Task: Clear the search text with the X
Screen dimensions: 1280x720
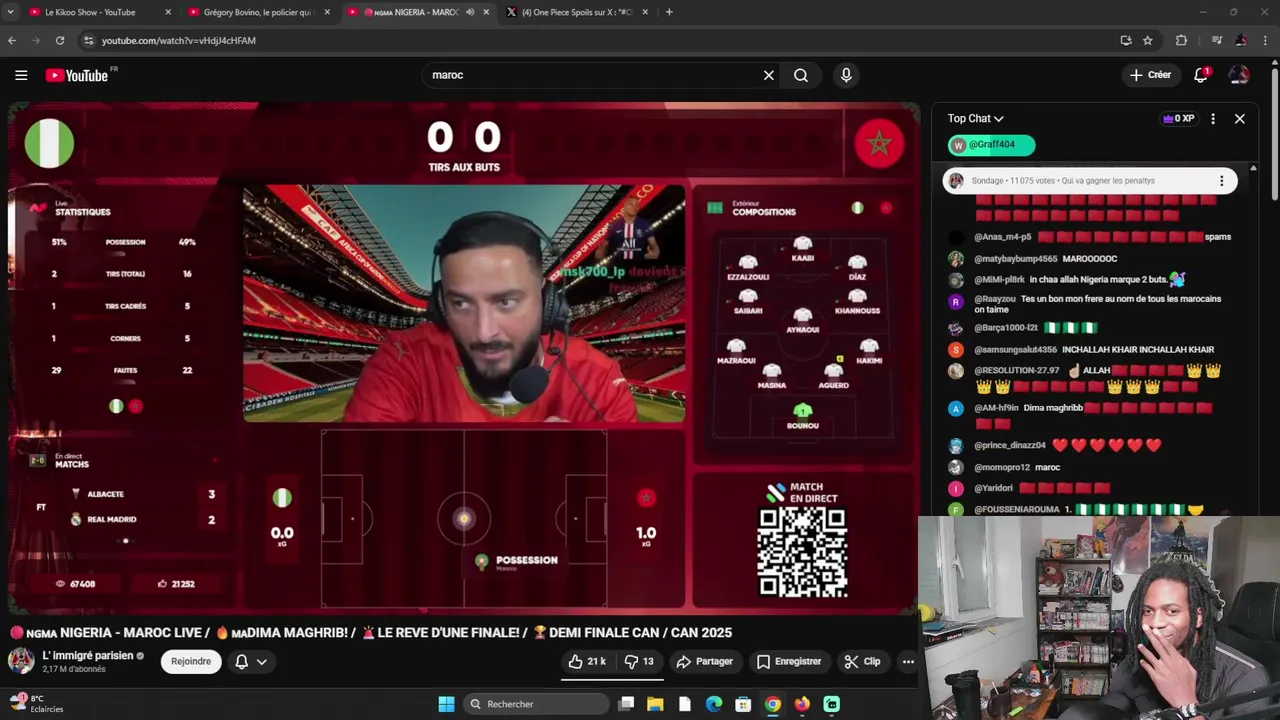Action: [769, 75]
